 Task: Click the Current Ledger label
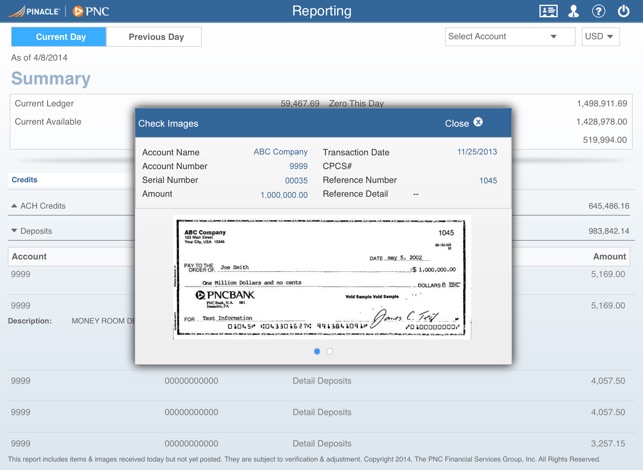coord(44,103)
